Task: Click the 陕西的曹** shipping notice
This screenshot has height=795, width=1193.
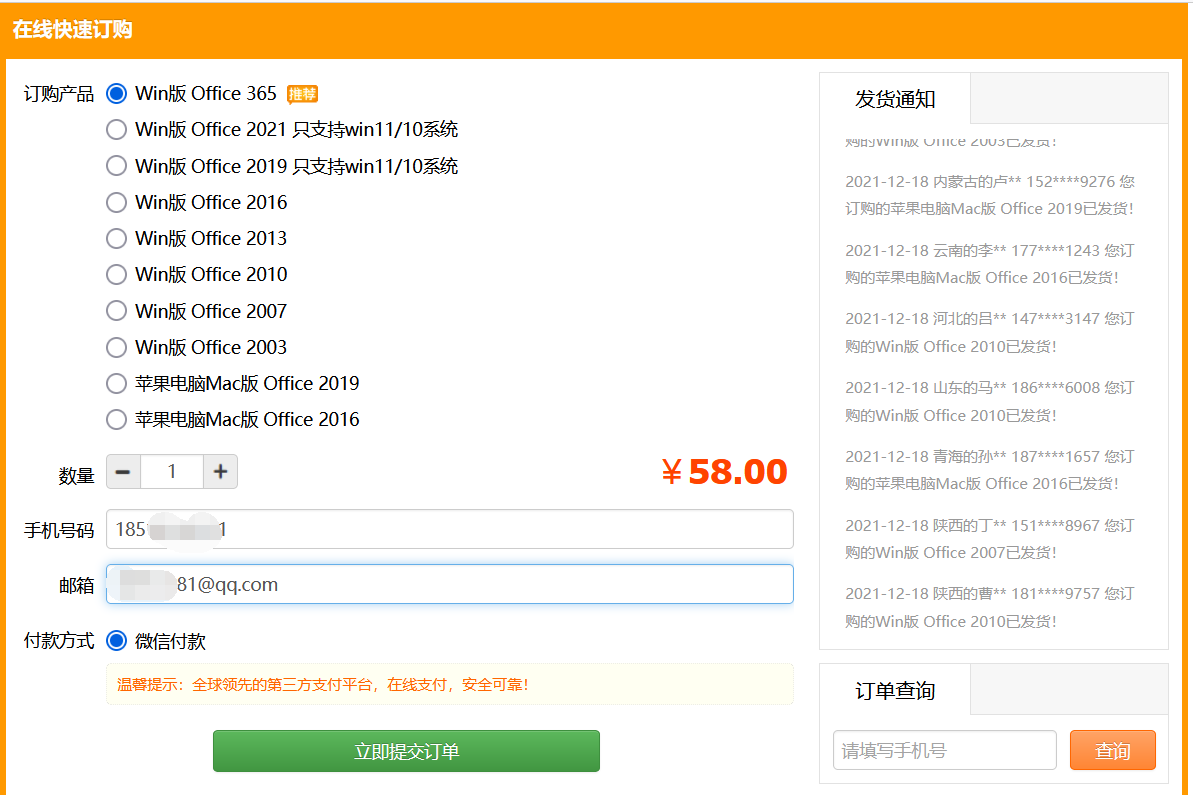Action: point(990,608)
